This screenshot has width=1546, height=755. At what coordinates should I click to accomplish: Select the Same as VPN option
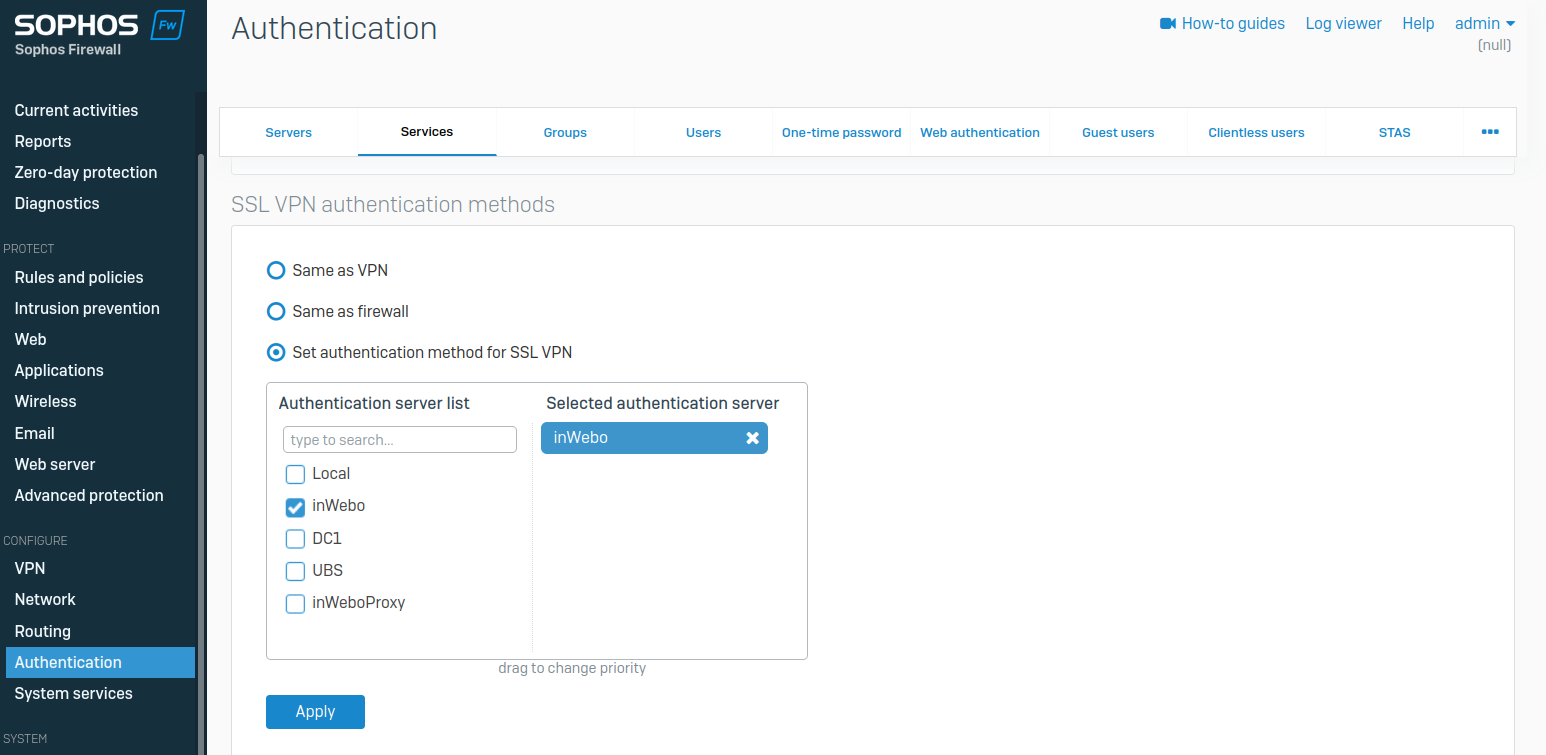point(276,270)
